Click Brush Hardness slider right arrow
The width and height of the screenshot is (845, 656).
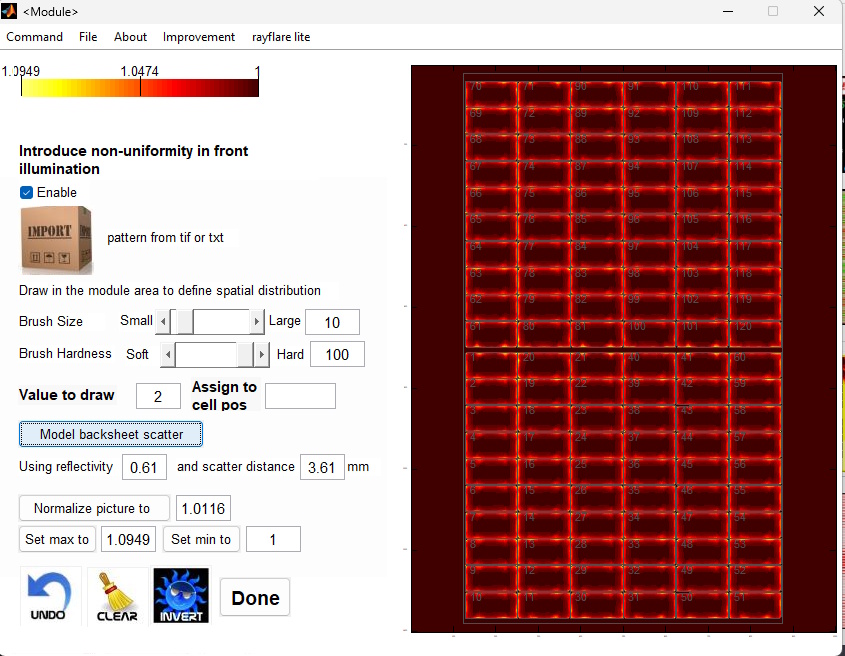(262, 354)
